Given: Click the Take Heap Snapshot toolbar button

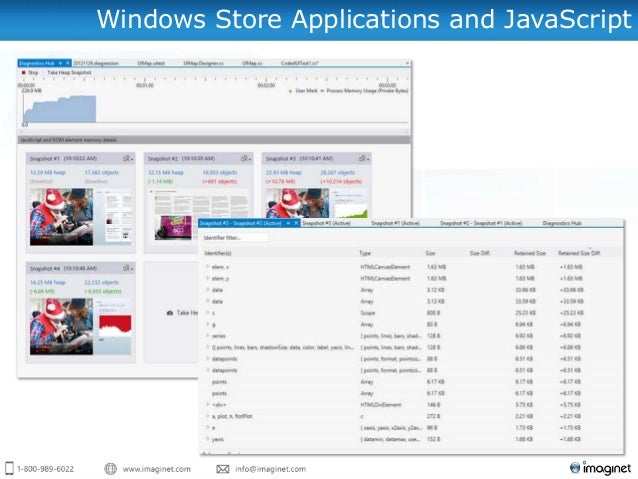Looking at the screenshot, I should click(x=69, y=72).
